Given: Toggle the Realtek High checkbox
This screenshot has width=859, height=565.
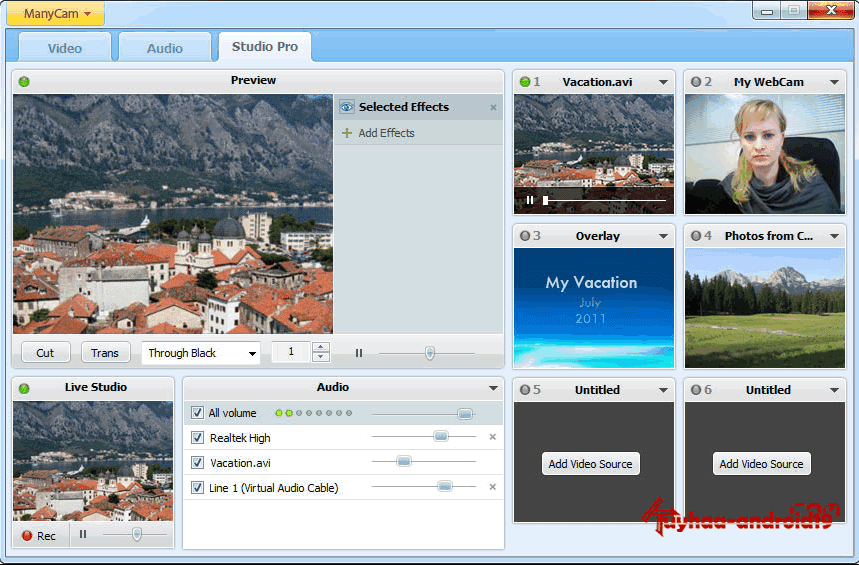Looking at the screenshot, I should [197, 437].
